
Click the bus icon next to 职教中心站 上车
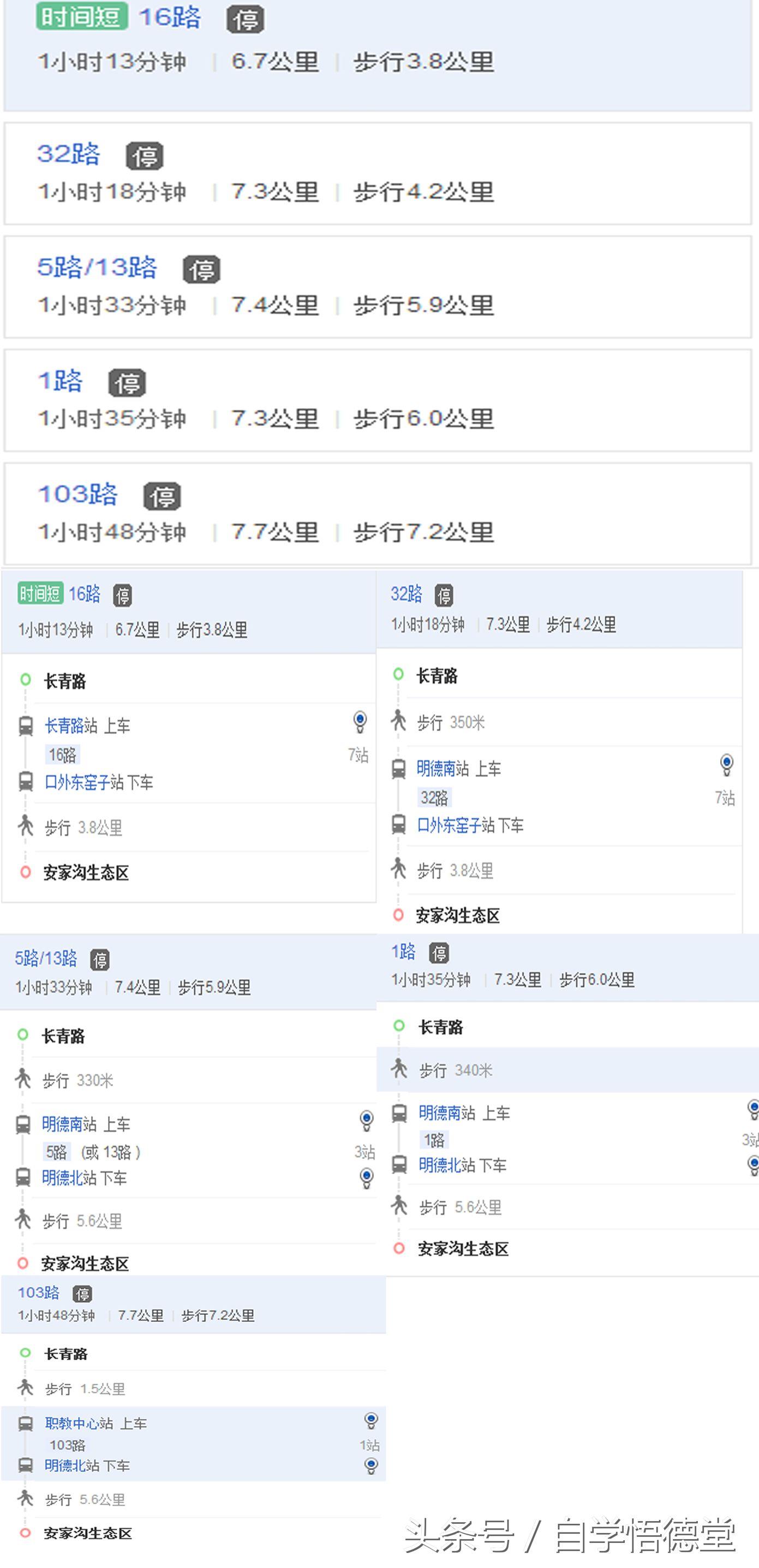click(26, 1423)
